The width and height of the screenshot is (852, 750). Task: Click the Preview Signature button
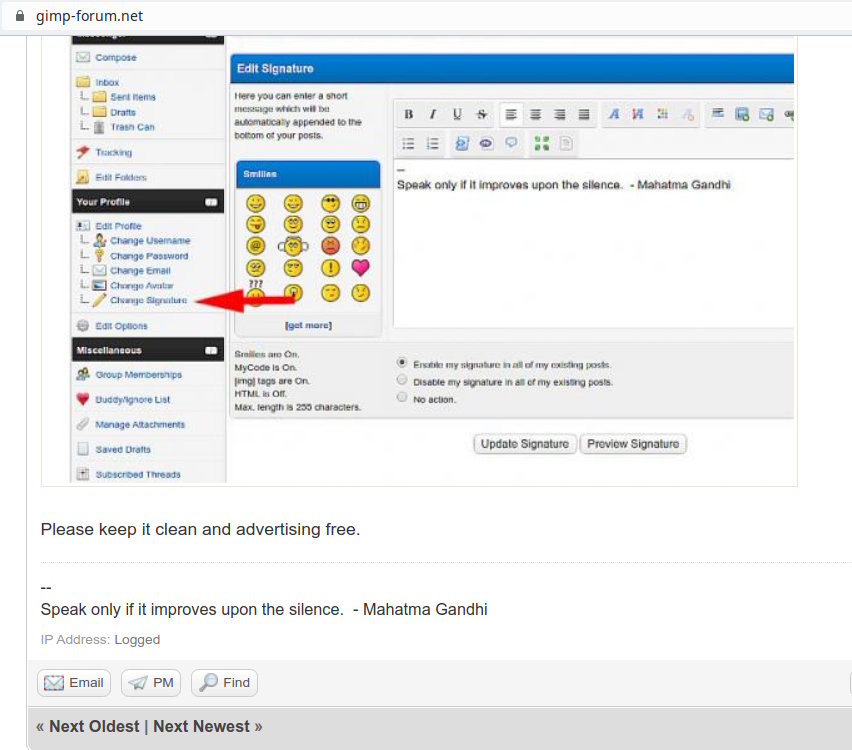point(633,444)
